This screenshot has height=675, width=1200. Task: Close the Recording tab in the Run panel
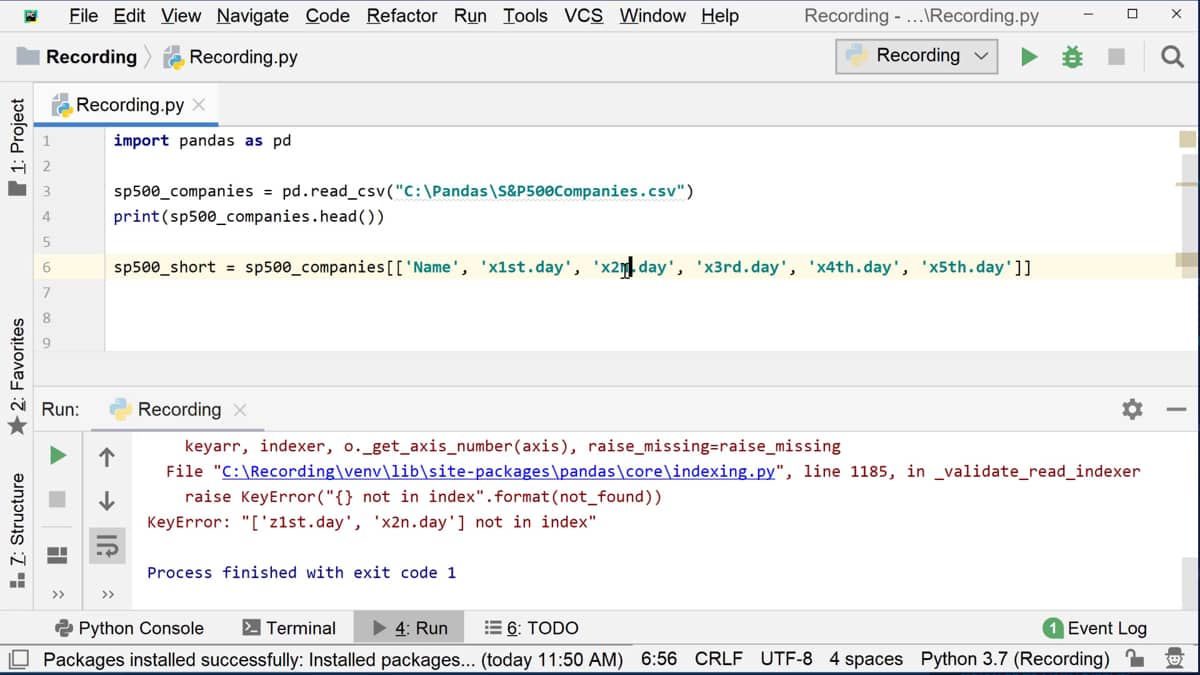[239, 410]
